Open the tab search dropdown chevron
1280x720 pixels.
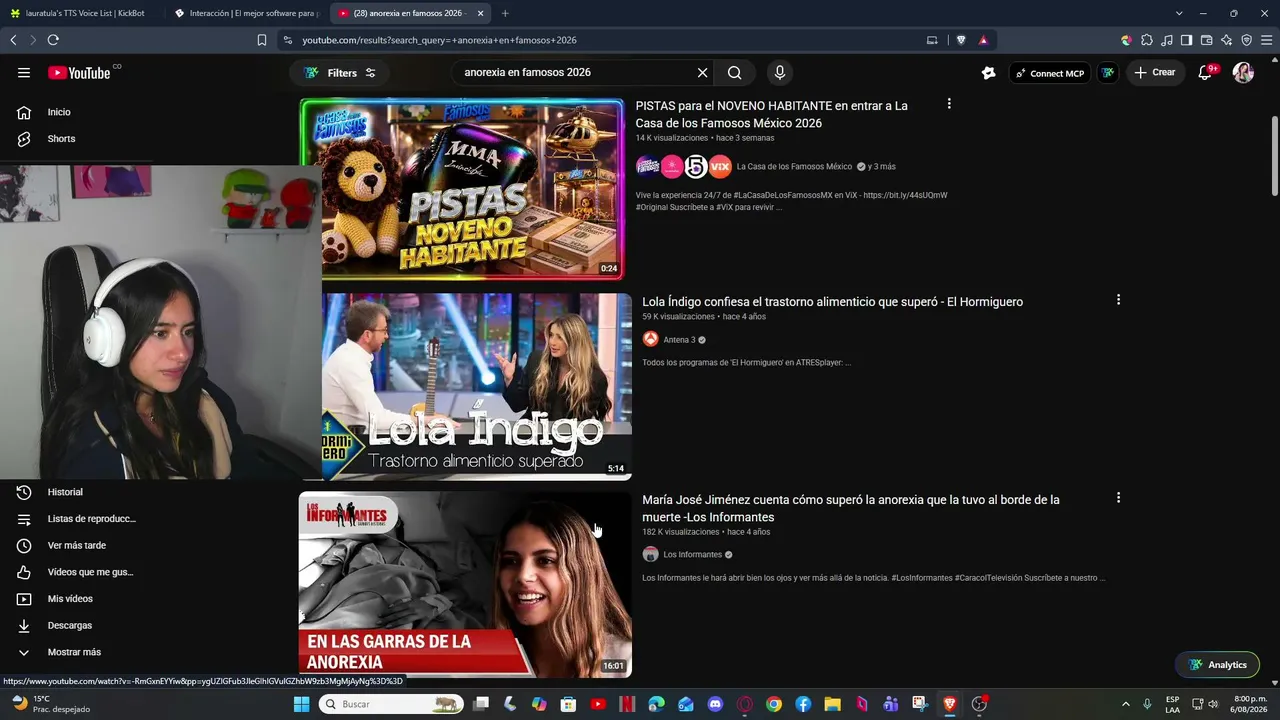coord(1179,13)
